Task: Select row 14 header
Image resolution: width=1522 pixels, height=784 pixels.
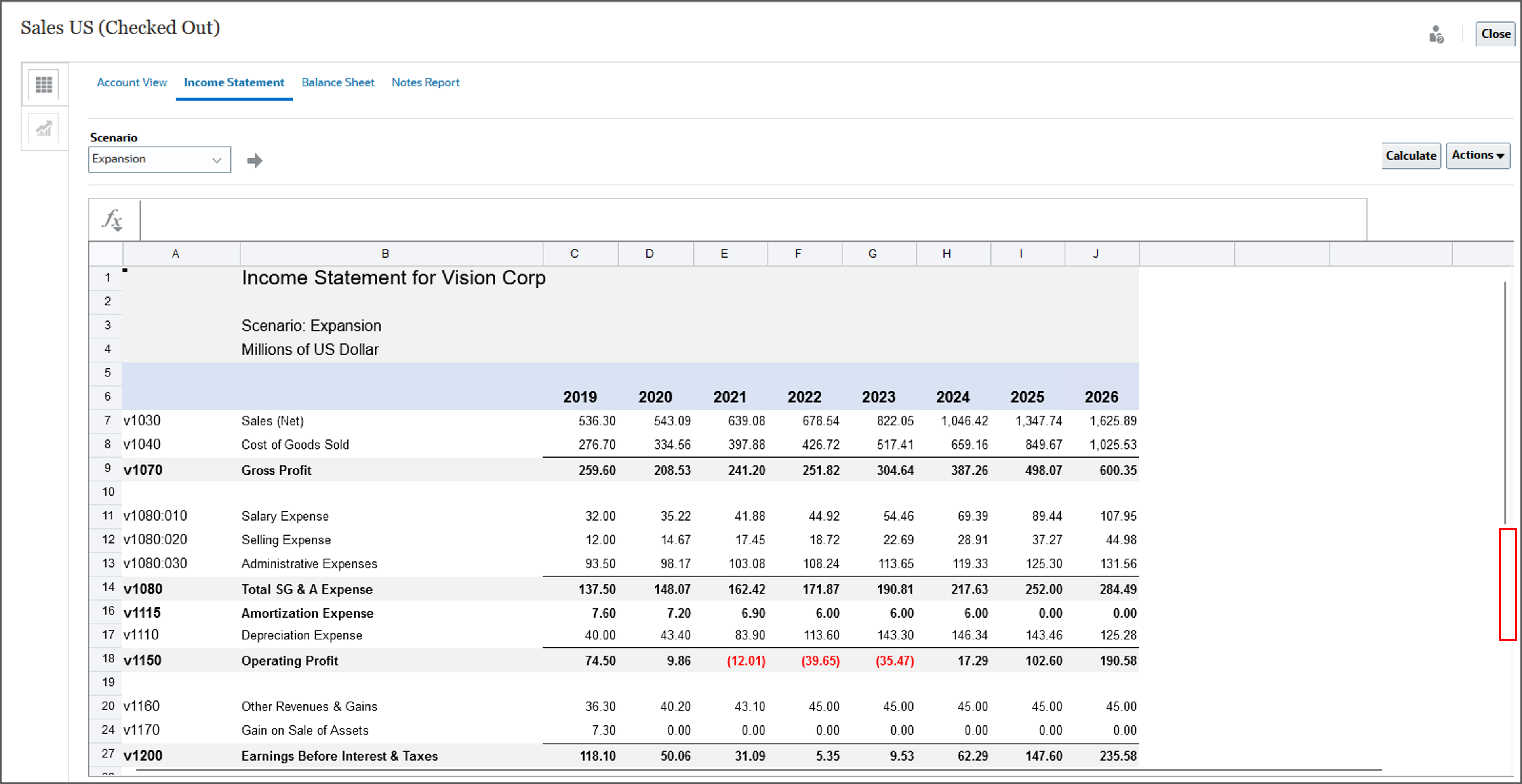Action: (106, 588)
